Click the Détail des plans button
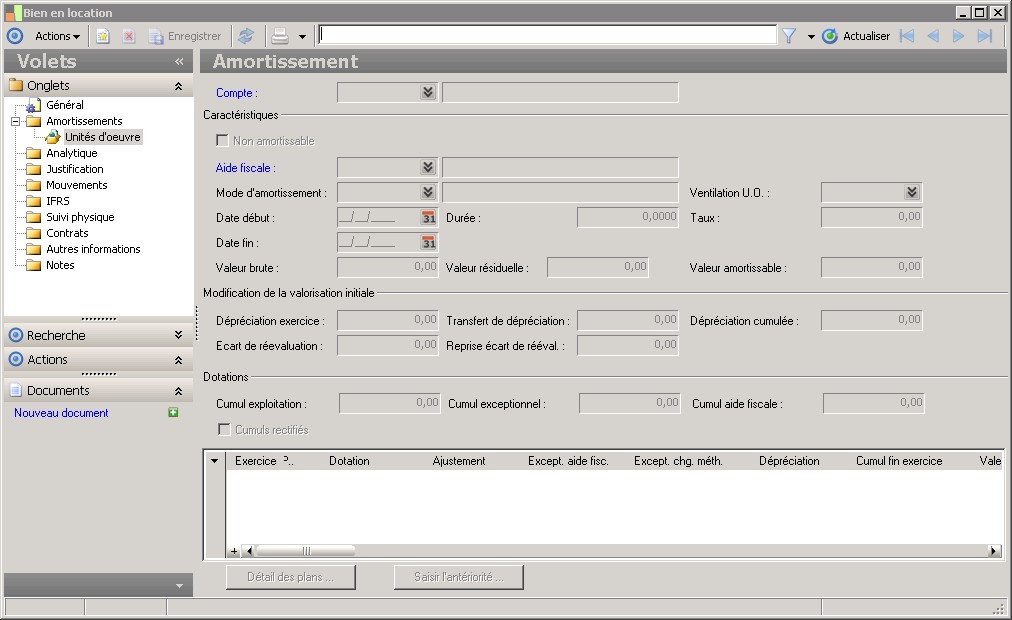Screen dimensions: 1012x620 [x=291, y=577]
